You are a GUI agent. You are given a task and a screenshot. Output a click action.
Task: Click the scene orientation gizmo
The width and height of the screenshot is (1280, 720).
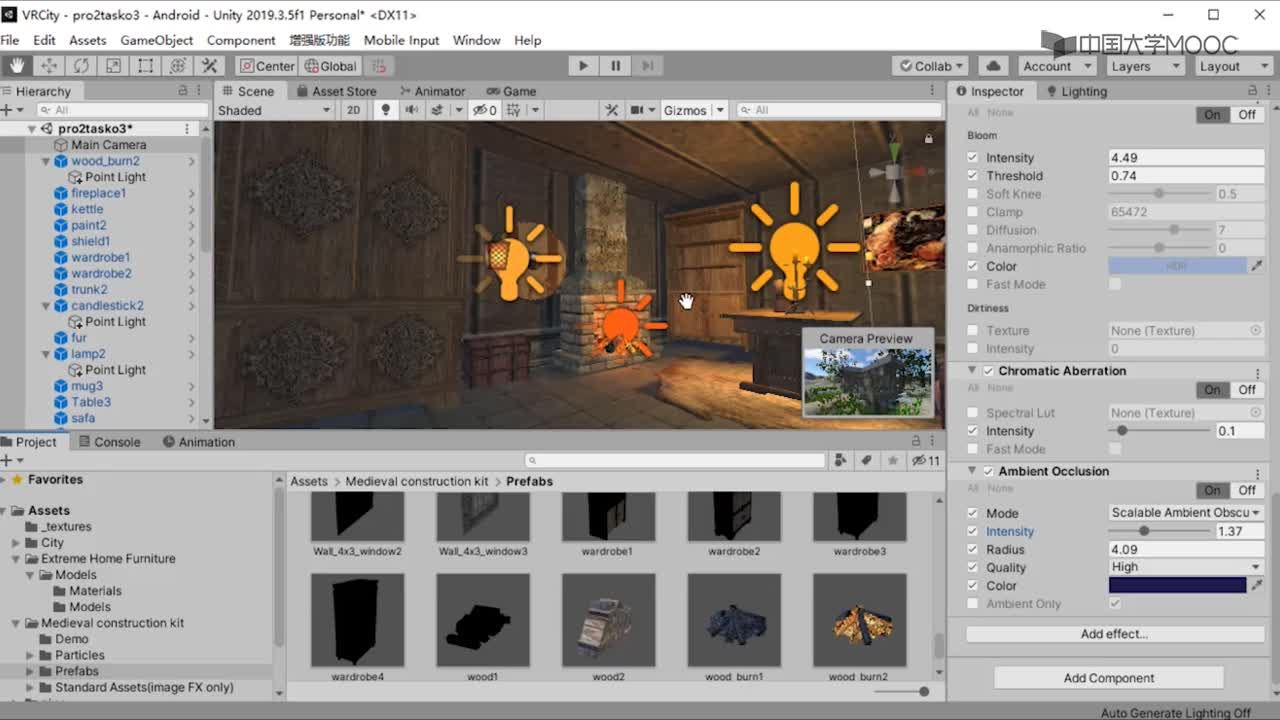click(x=893, y=171)
